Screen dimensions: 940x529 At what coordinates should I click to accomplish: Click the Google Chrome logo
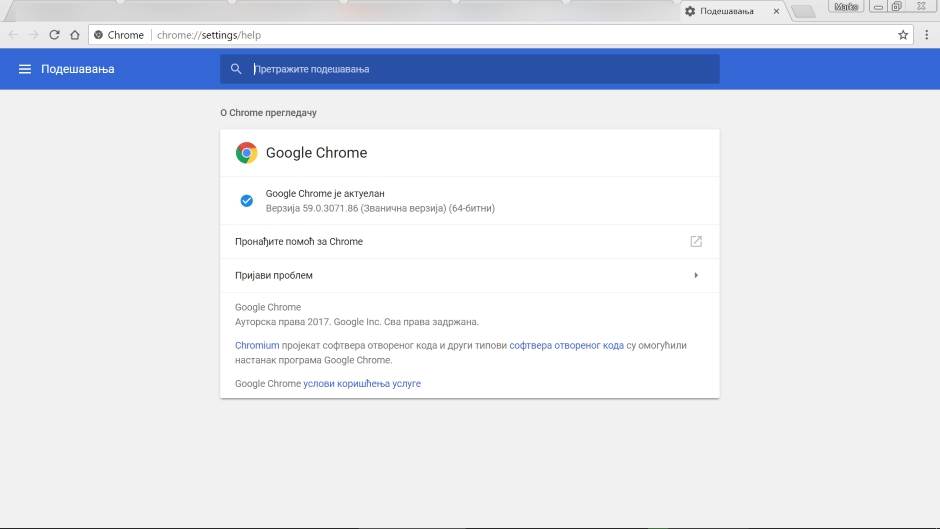(246, 153)
